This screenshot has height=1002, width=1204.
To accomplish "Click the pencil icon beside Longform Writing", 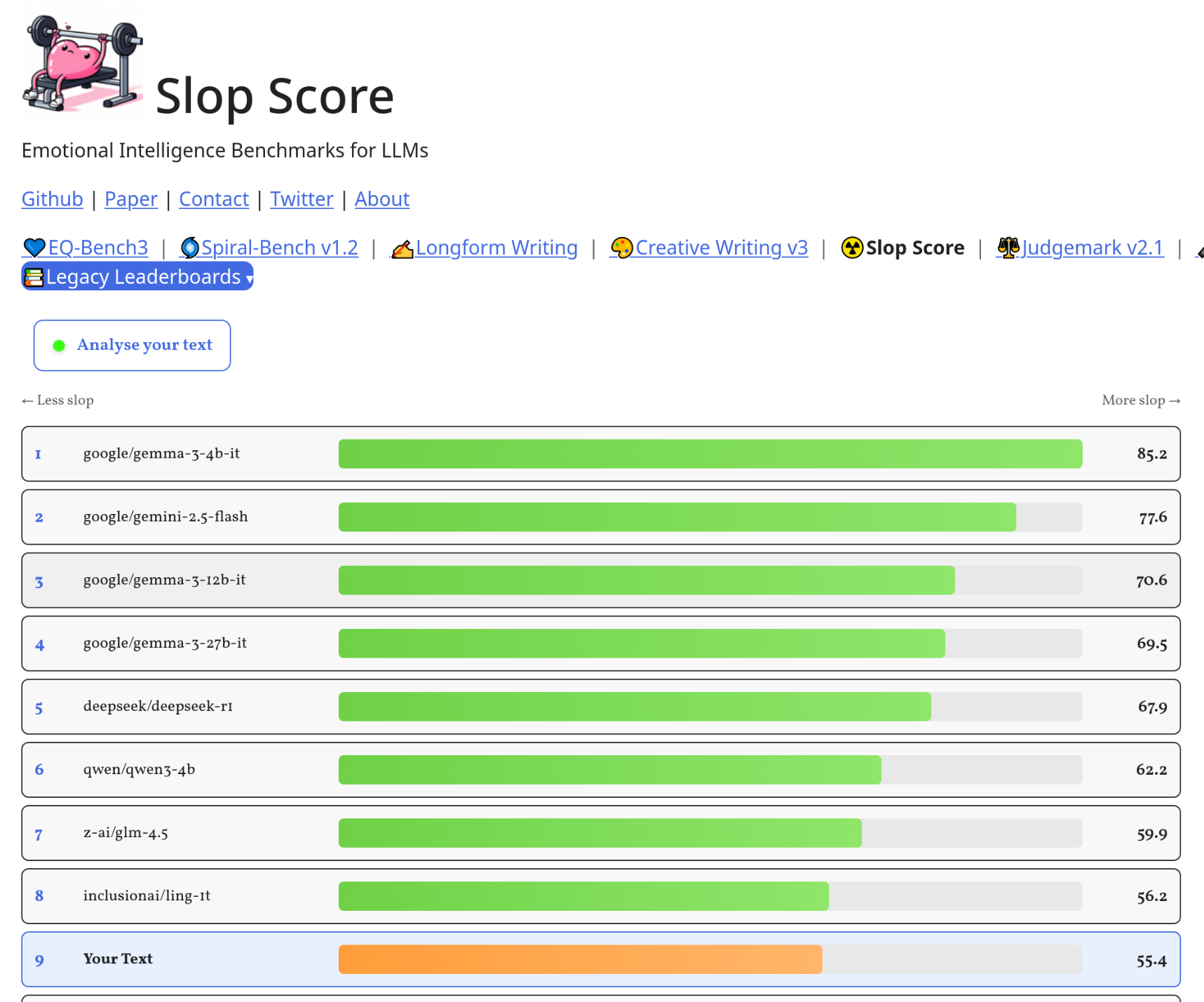I will point(403,248).
